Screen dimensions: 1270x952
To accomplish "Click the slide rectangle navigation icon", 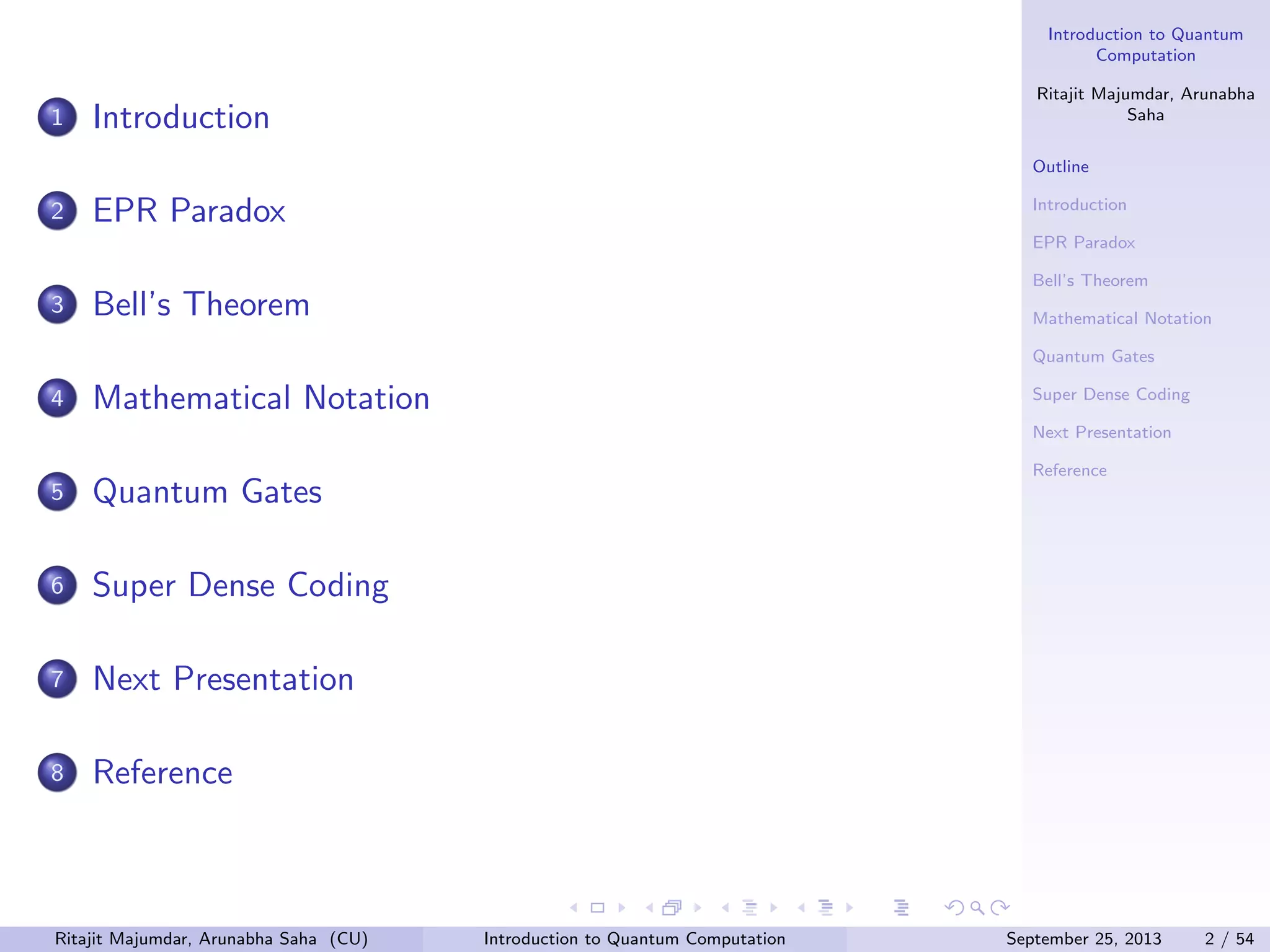I will 598,907.
